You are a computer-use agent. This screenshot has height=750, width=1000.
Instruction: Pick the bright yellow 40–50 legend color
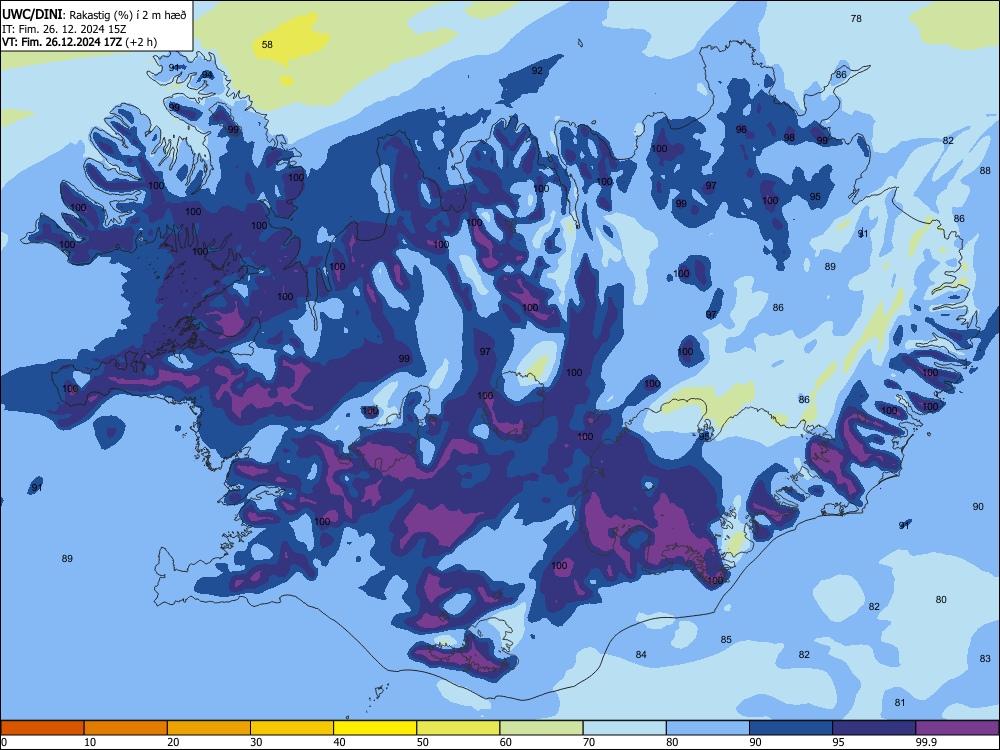point(375,728)
